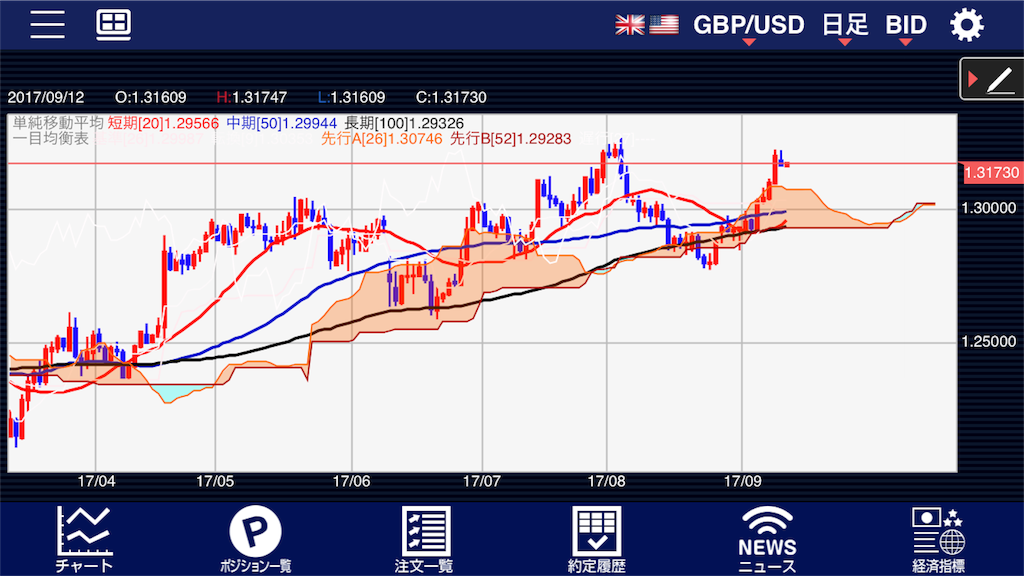This screenshot has height=576, width=1024.
Task: Click the 17/06 date axis label
Action: coord(351,482)
